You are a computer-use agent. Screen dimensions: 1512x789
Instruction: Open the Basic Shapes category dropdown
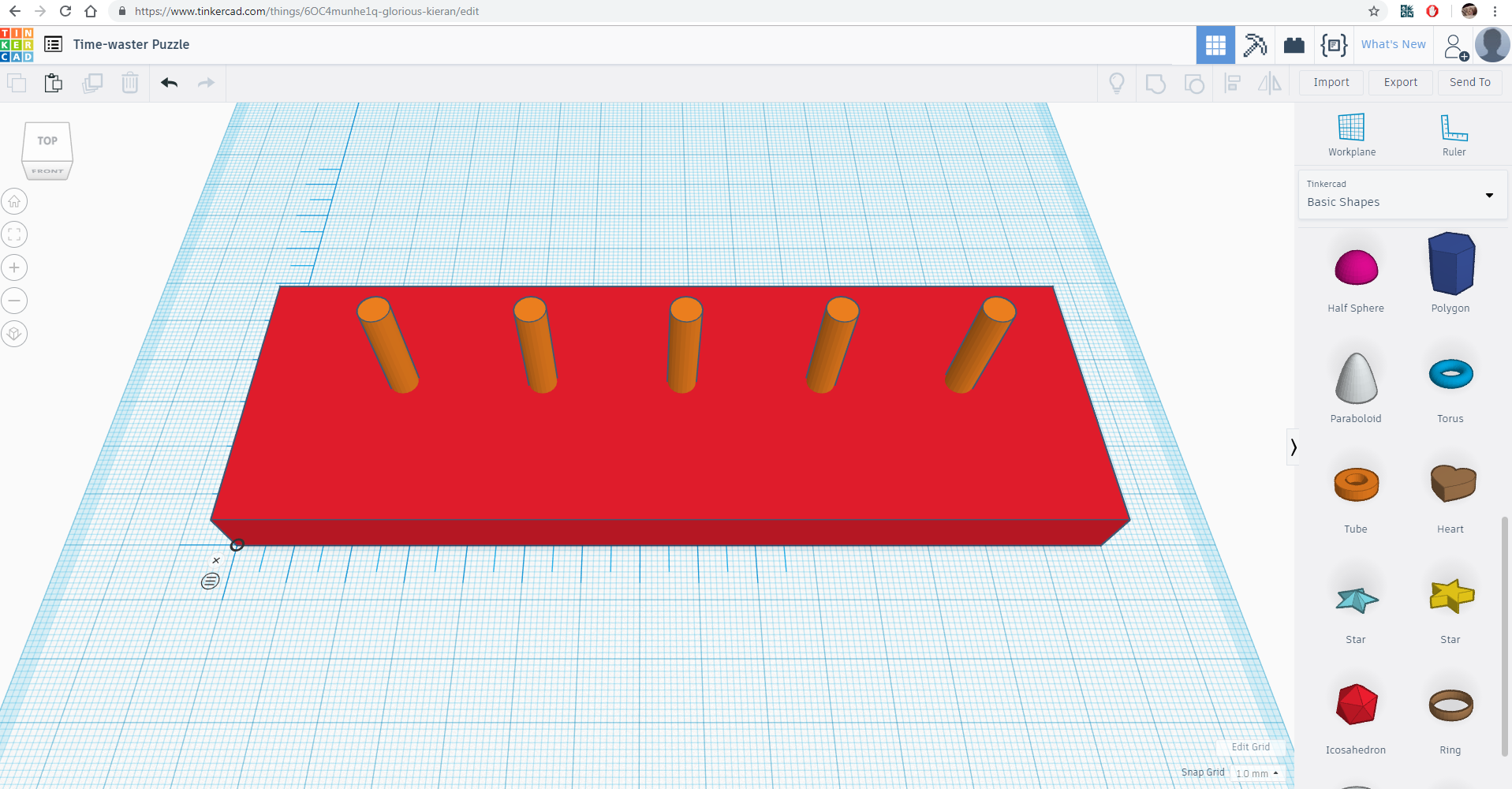[1402, 194]
